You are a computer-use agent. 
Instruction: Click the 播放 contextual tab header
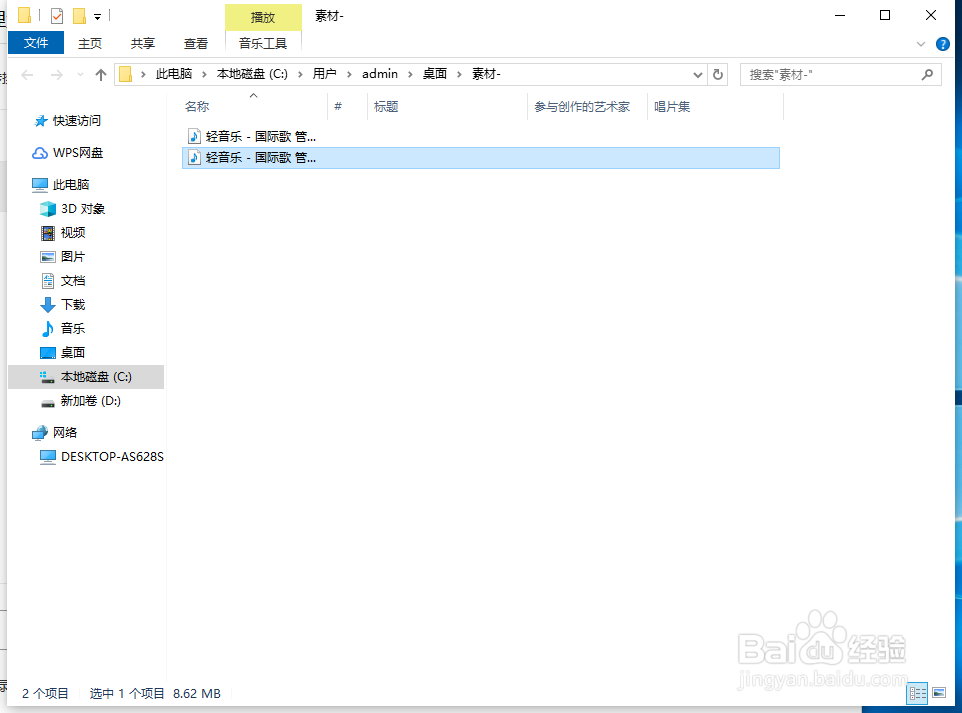coord(263,17)
